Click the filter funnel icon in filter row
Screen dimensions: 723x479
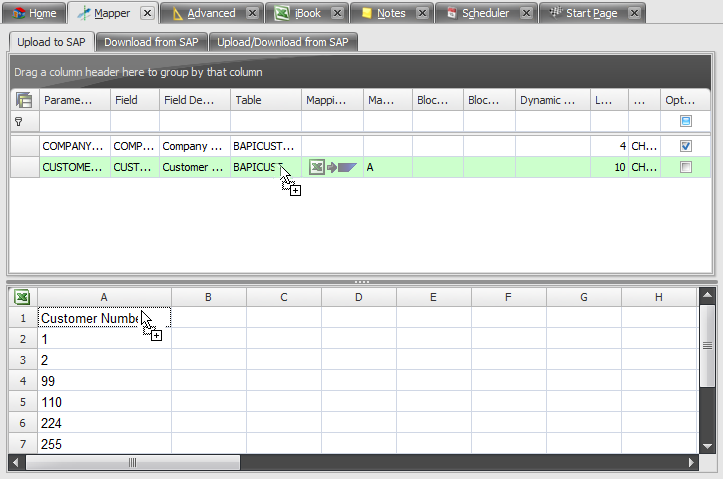coord(18,121)
